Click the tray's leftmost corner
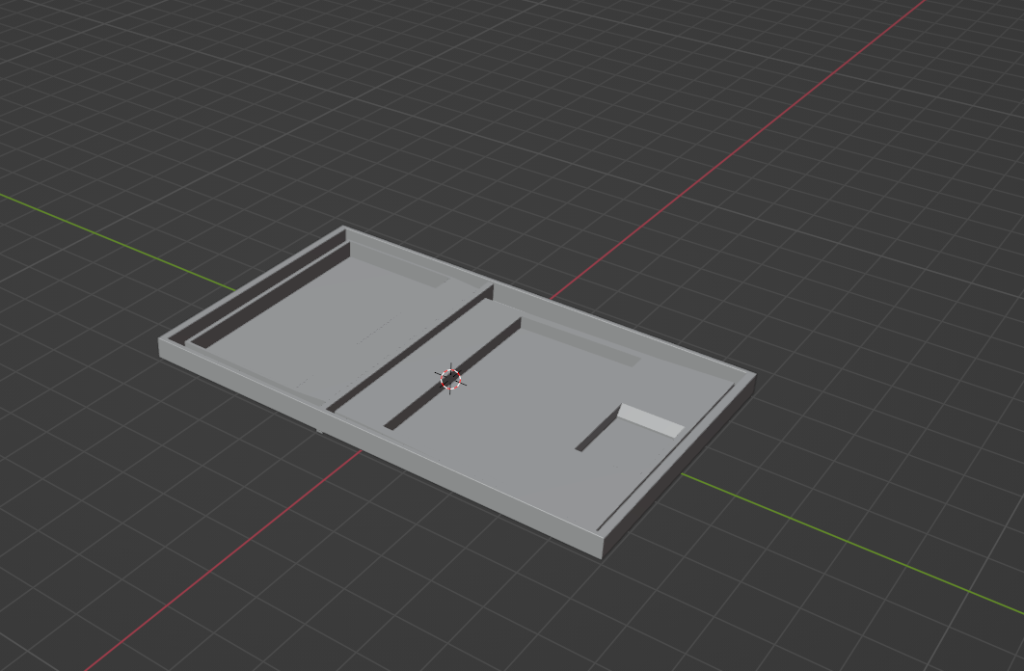The height and width of the screenshot is (671, 1024). 160,343
